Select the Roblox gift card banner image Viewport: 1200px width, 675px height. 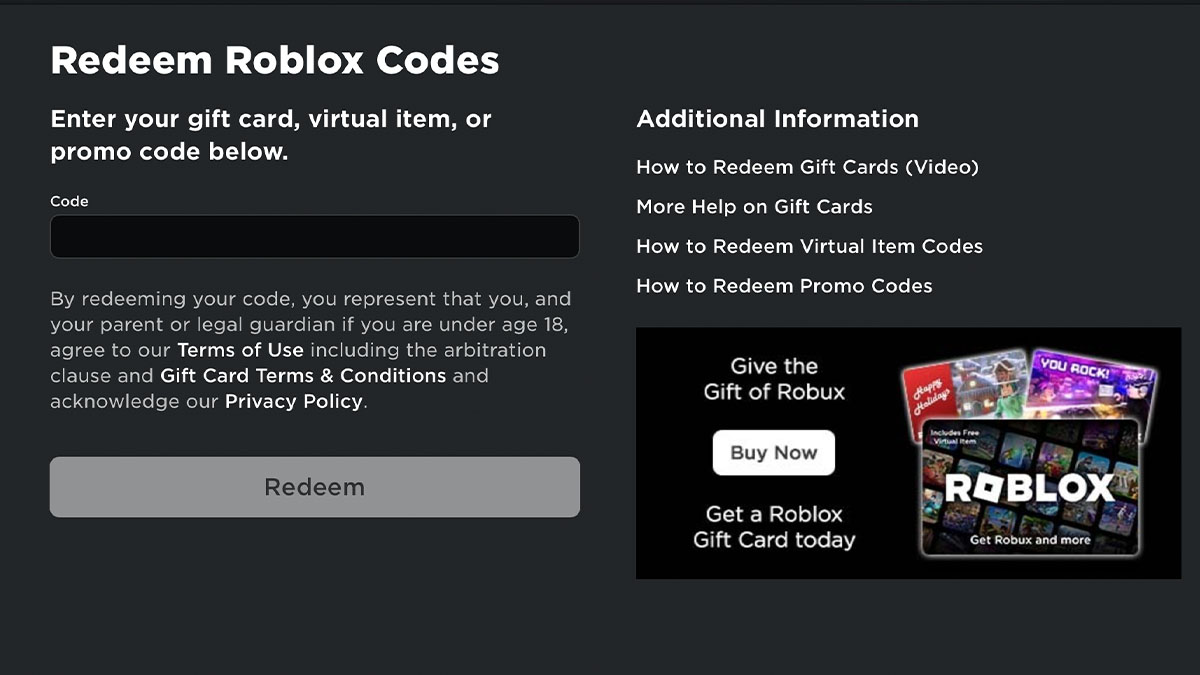point(908,452)
